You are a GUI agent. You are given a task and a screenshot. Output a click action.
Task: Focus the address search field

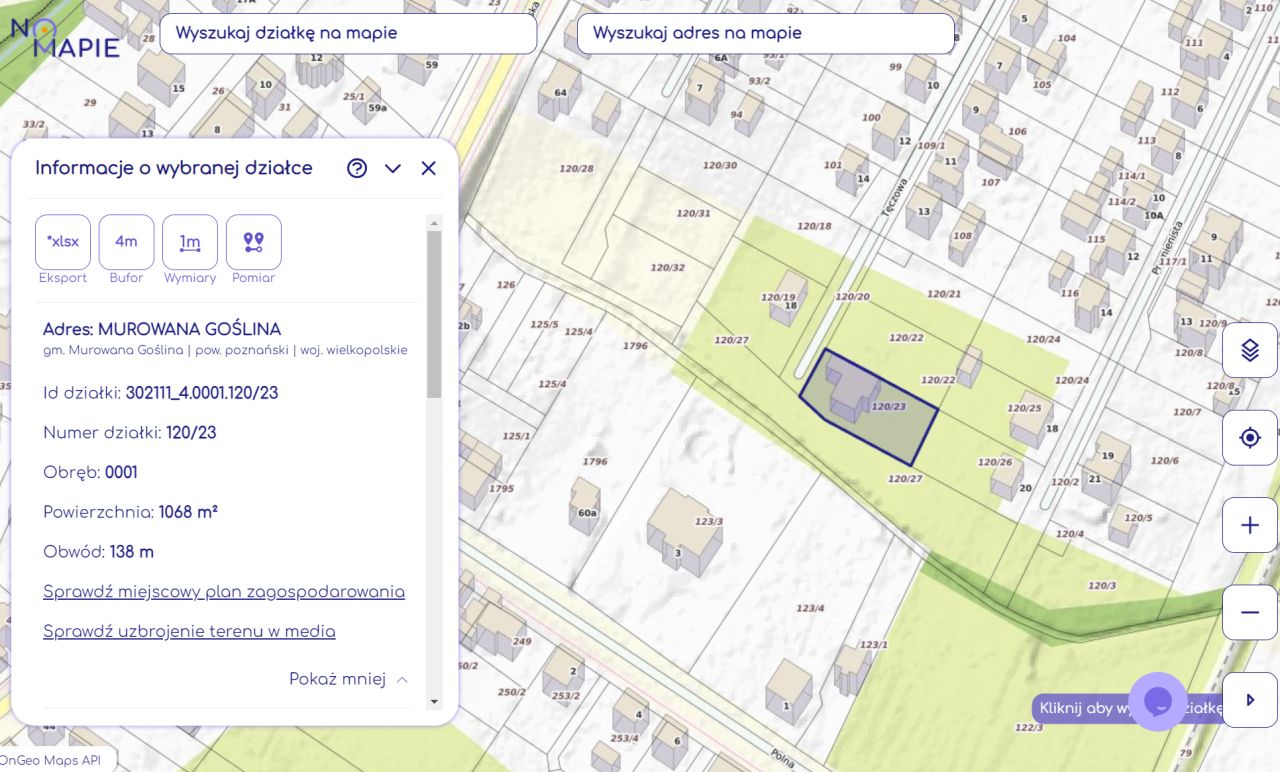point(765,33)
